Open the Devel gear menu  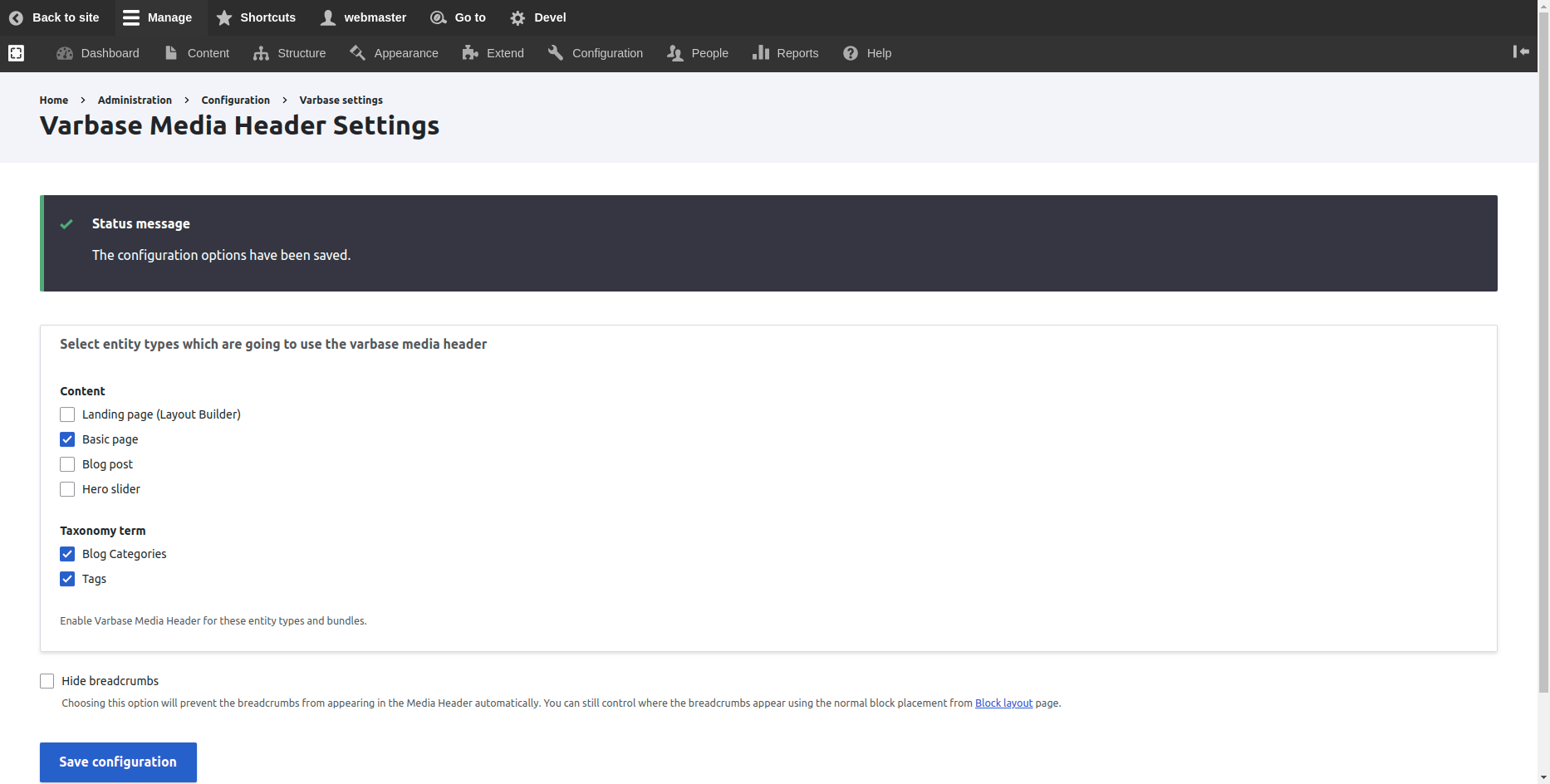[x=538, y=17]
